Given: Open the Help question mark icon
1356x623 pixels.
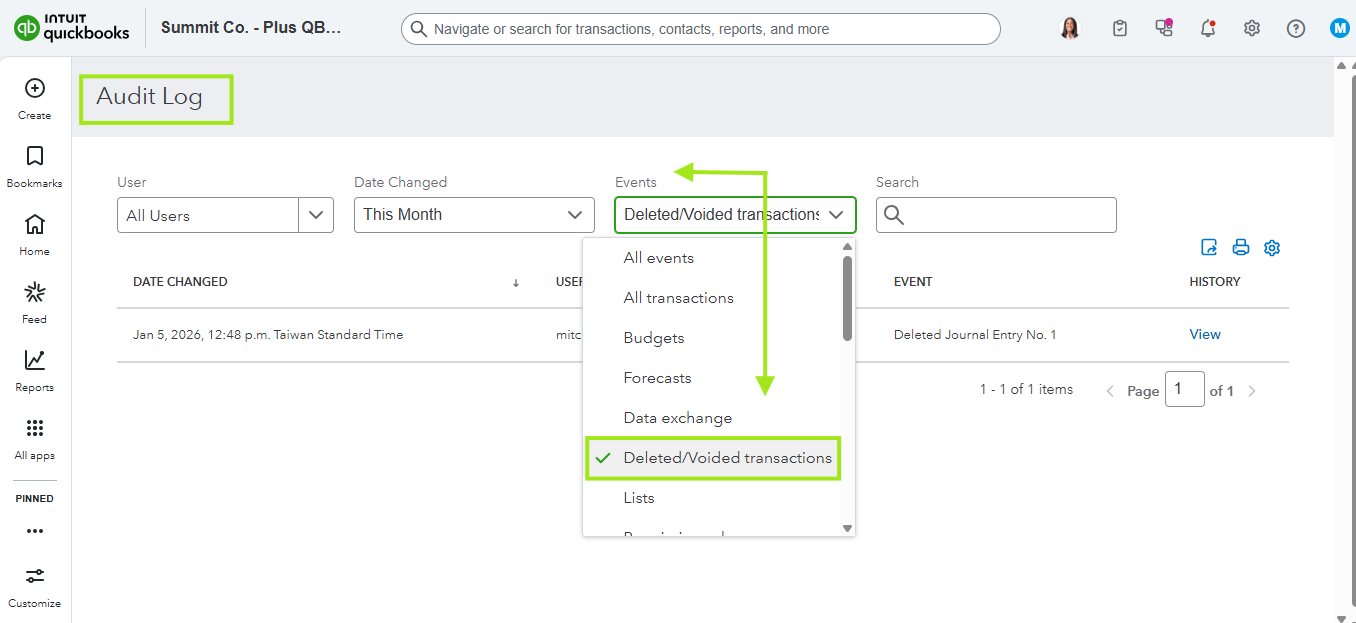Looking at the screenshot, I should pos(1296,29).
